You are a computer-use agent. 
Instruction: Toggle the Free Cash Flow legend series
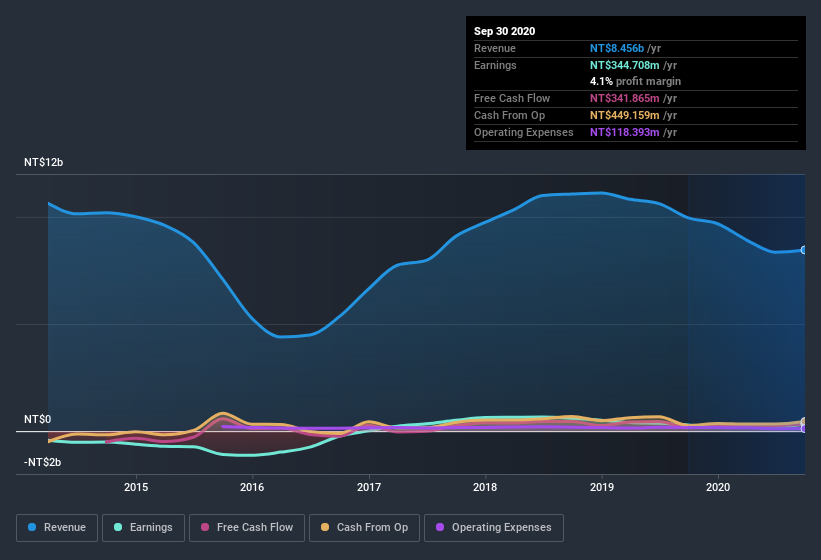(x=247, y=528)
